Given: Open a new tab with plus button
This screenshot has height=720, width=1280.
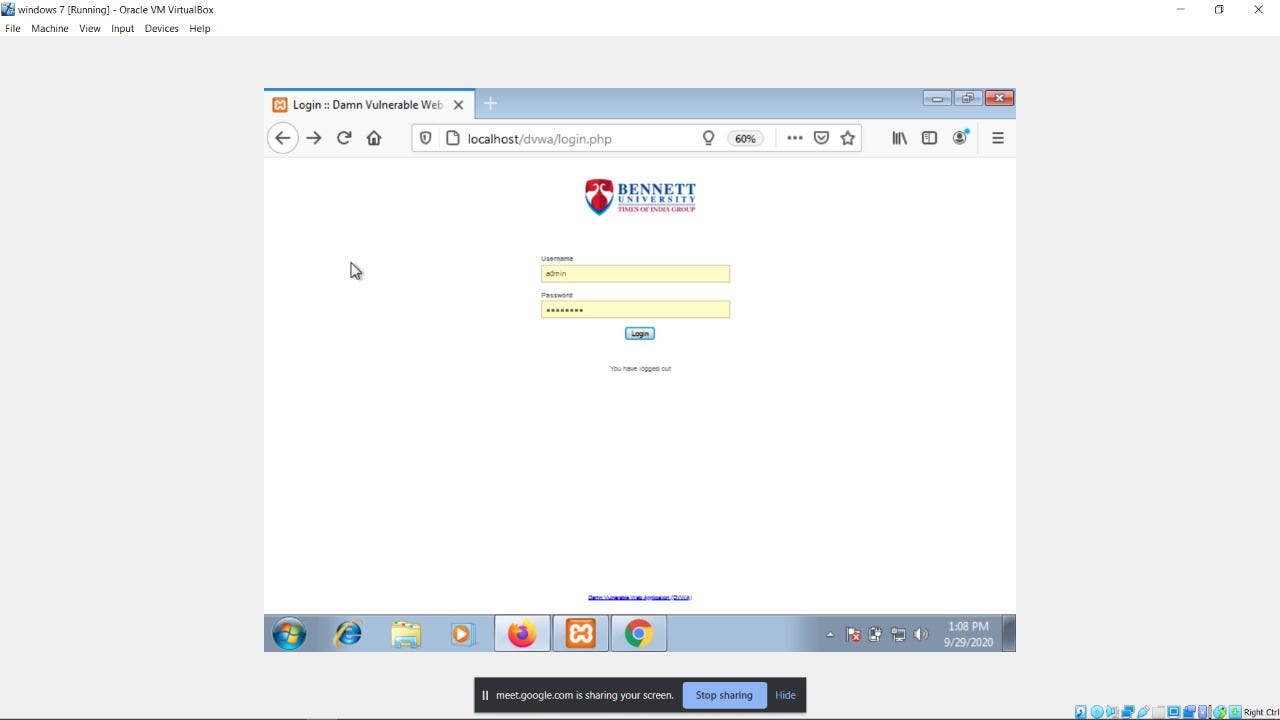Looking at the screenshot, I should click(490, 104).
